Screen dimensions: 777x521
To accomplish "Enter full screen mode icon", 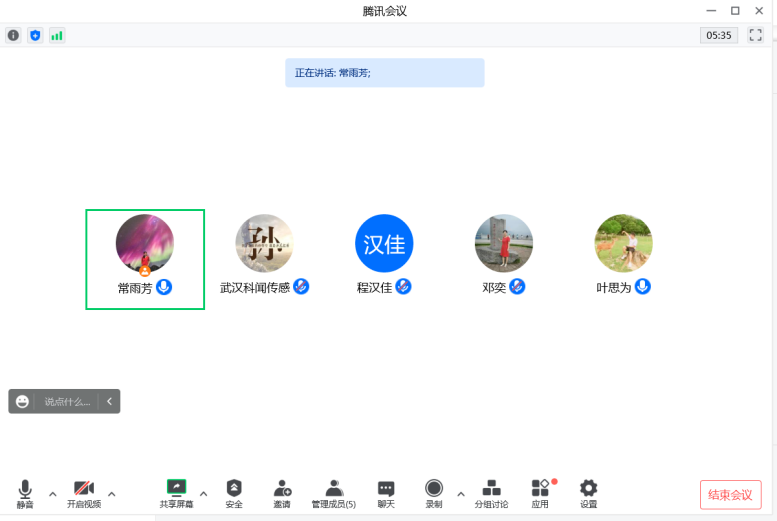I will coord(756,35).
